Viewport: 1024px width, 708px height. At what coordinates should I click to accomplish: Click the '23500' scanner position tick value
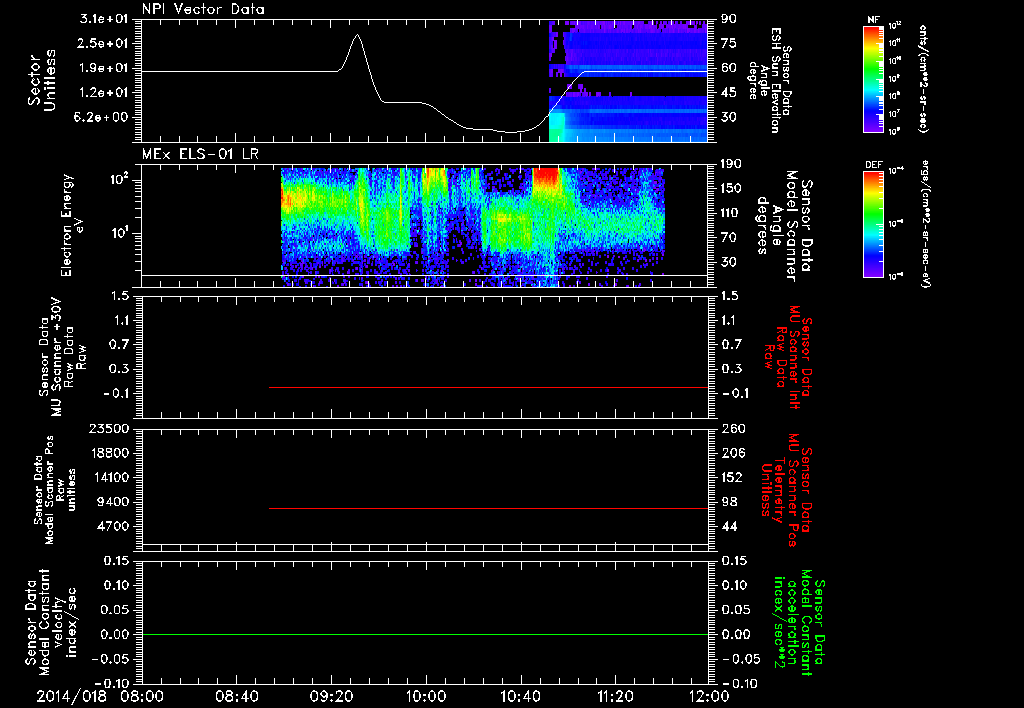[x=108, y=429]
